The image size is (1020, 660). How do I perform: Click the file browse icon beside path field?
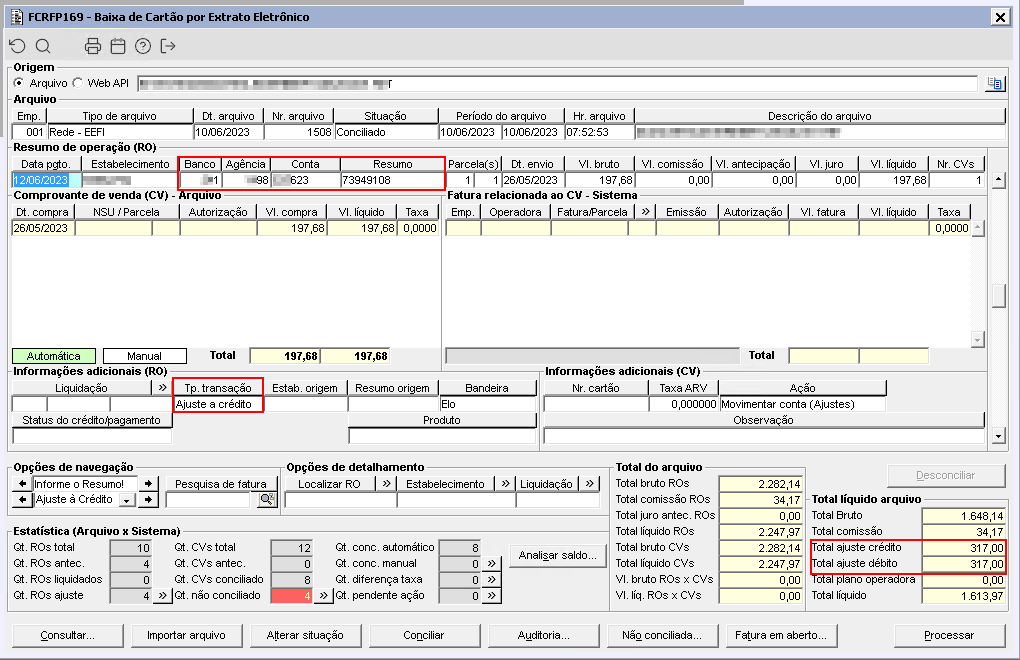(x=994, y=83)
